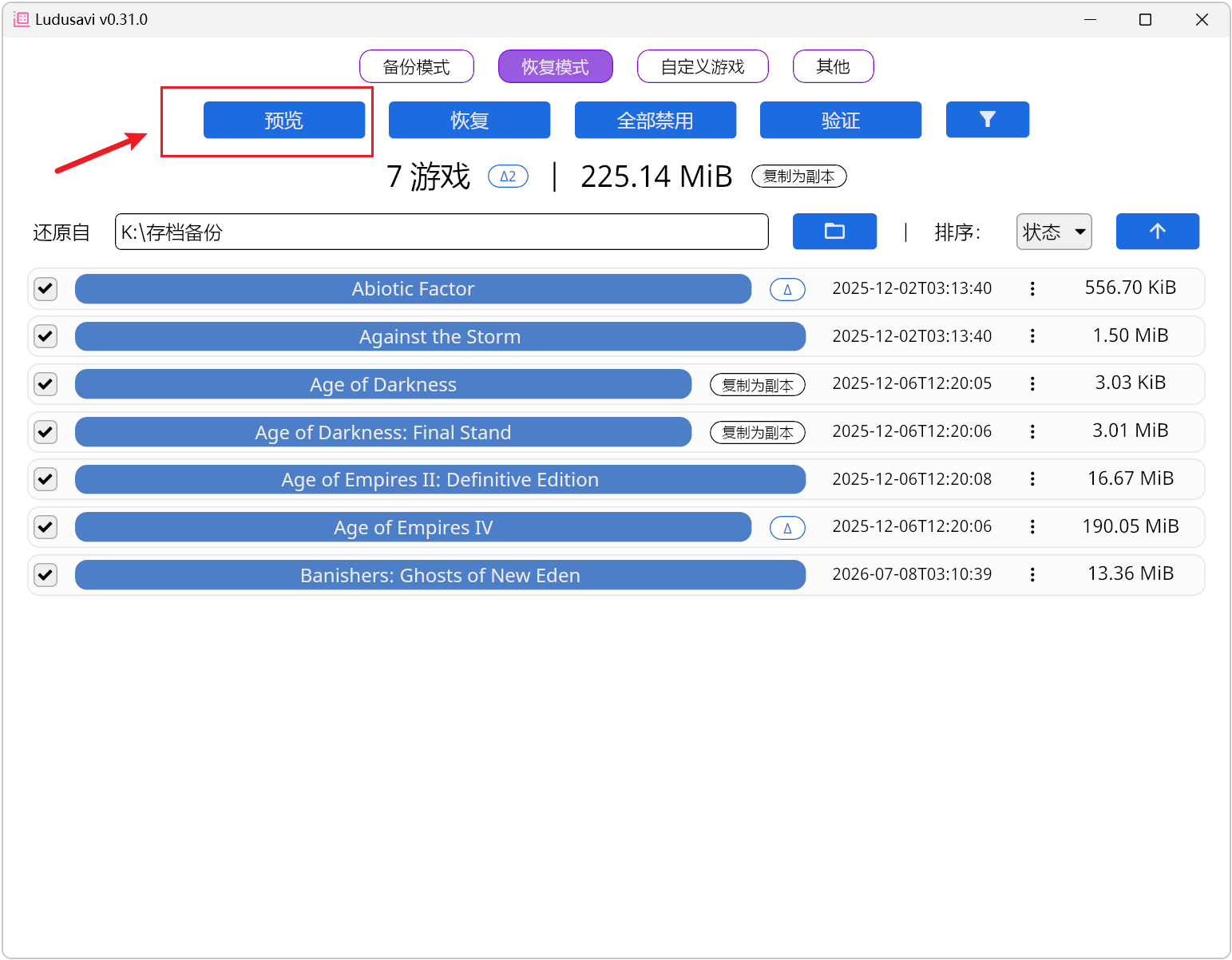Click the 预览 button

[x=284, y=120]
